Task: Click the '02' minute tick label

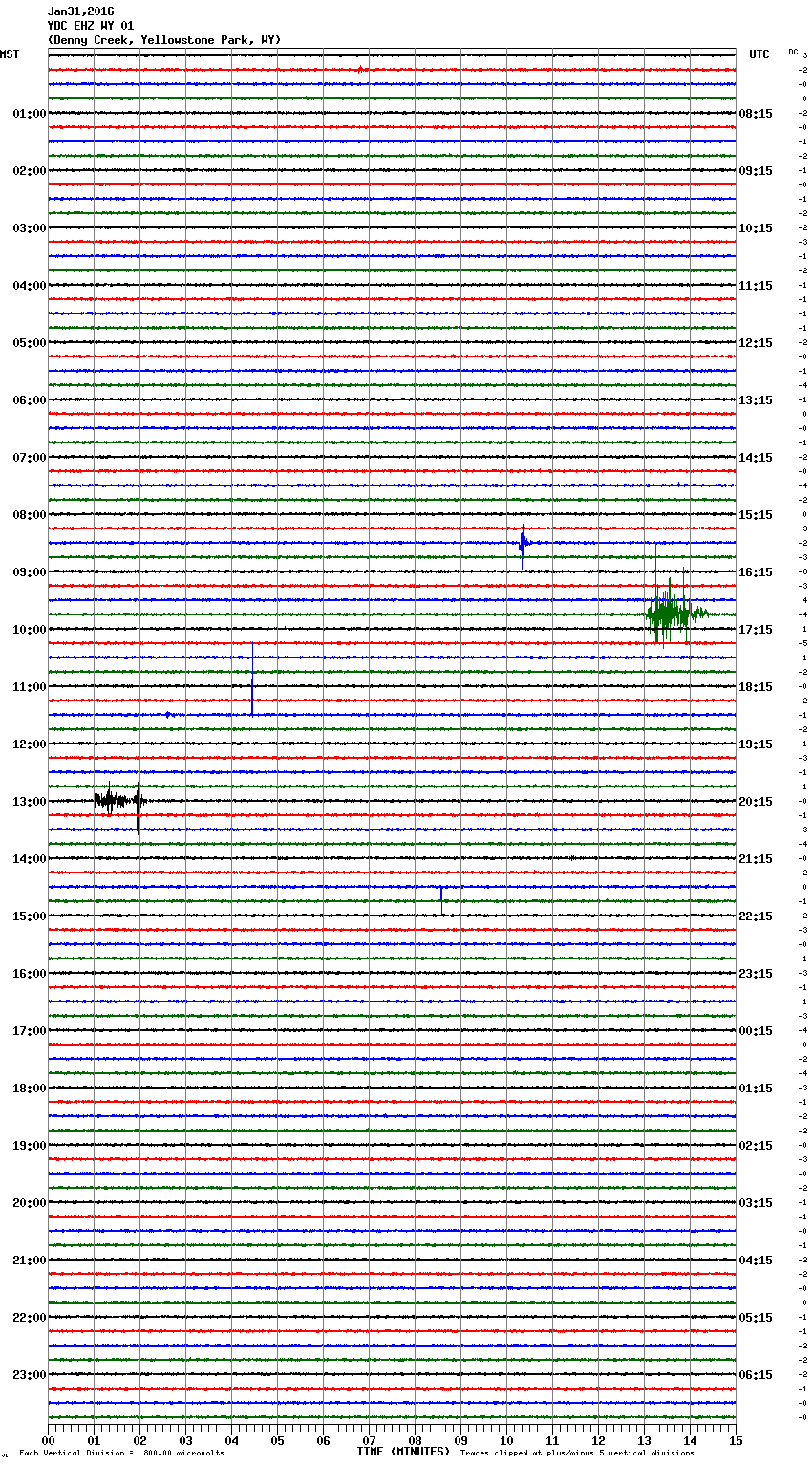Action: (139, 1441)
